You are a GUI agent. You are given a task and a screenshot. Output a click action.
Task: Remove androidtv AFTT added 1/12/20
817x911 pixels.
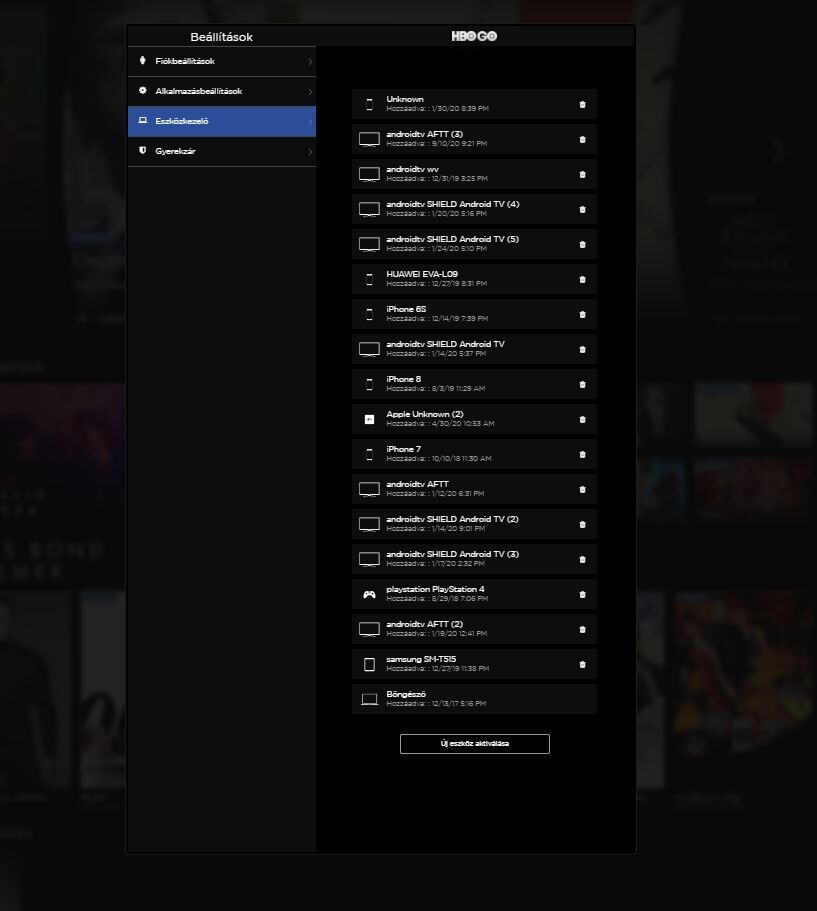click(582, 489)
